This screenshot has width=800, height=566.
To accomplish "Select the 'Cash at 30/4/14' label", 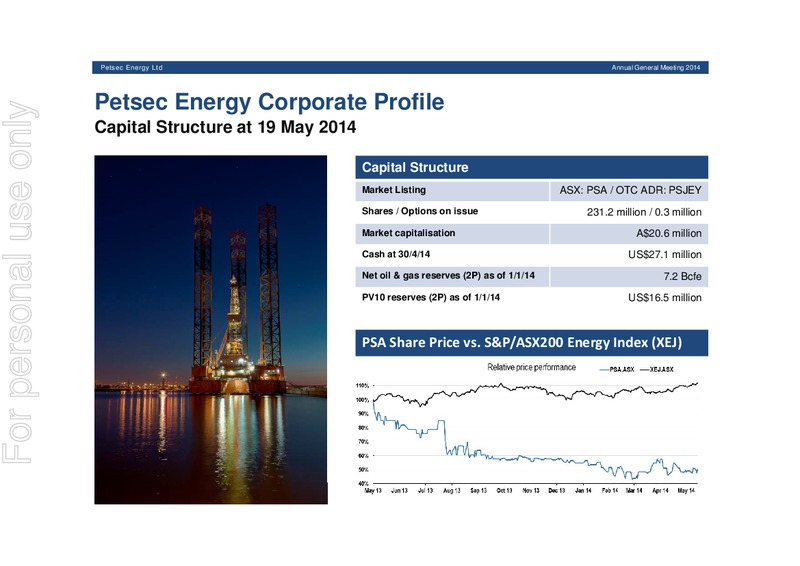I will 395,254.
